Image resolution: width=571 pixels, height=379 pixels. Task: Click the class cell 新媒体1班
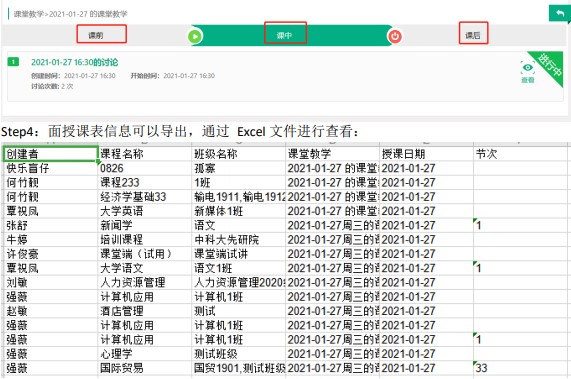(x=239, y=211)
